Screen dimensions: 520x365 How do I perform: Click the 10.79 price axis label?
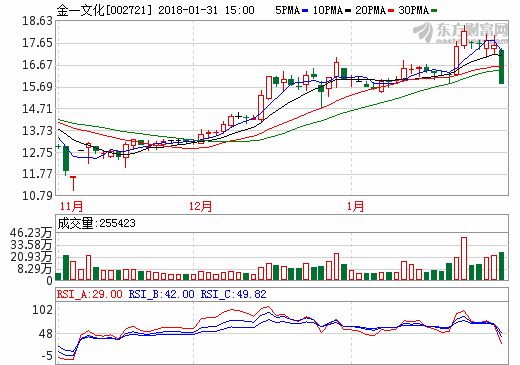37,196
